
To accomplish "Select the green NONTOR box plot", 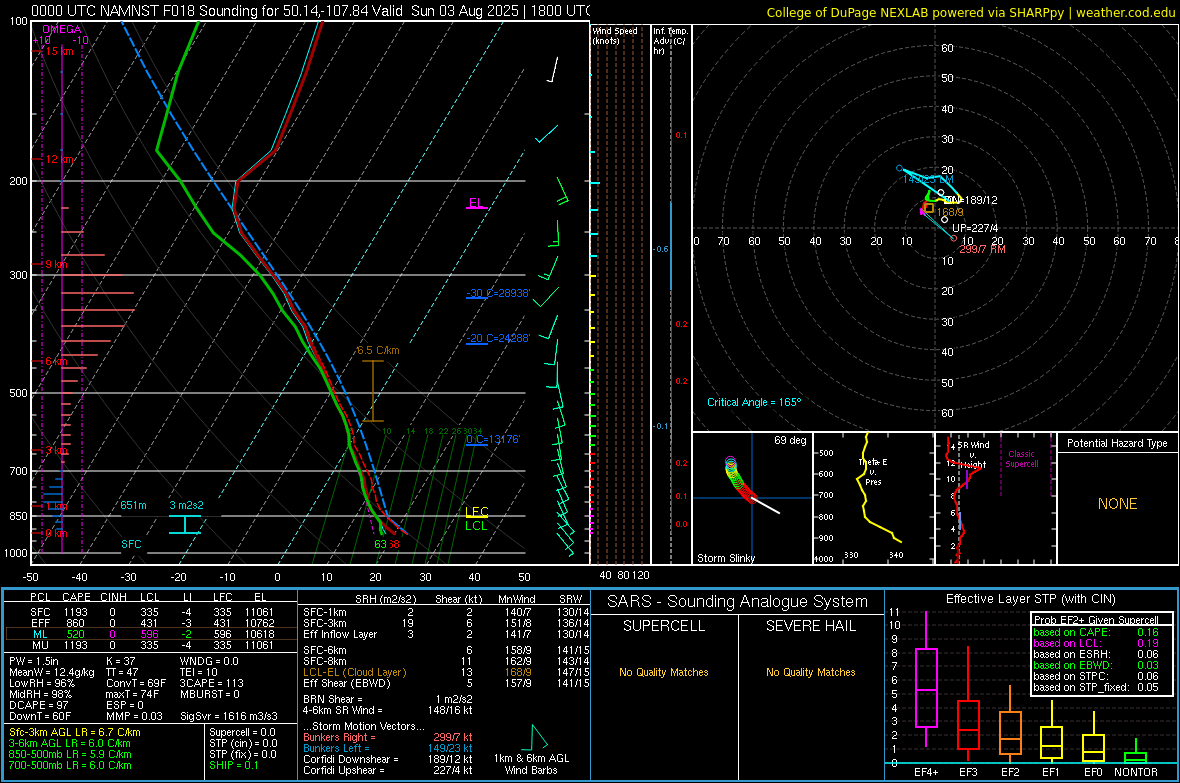I will tap(1136, 753).
